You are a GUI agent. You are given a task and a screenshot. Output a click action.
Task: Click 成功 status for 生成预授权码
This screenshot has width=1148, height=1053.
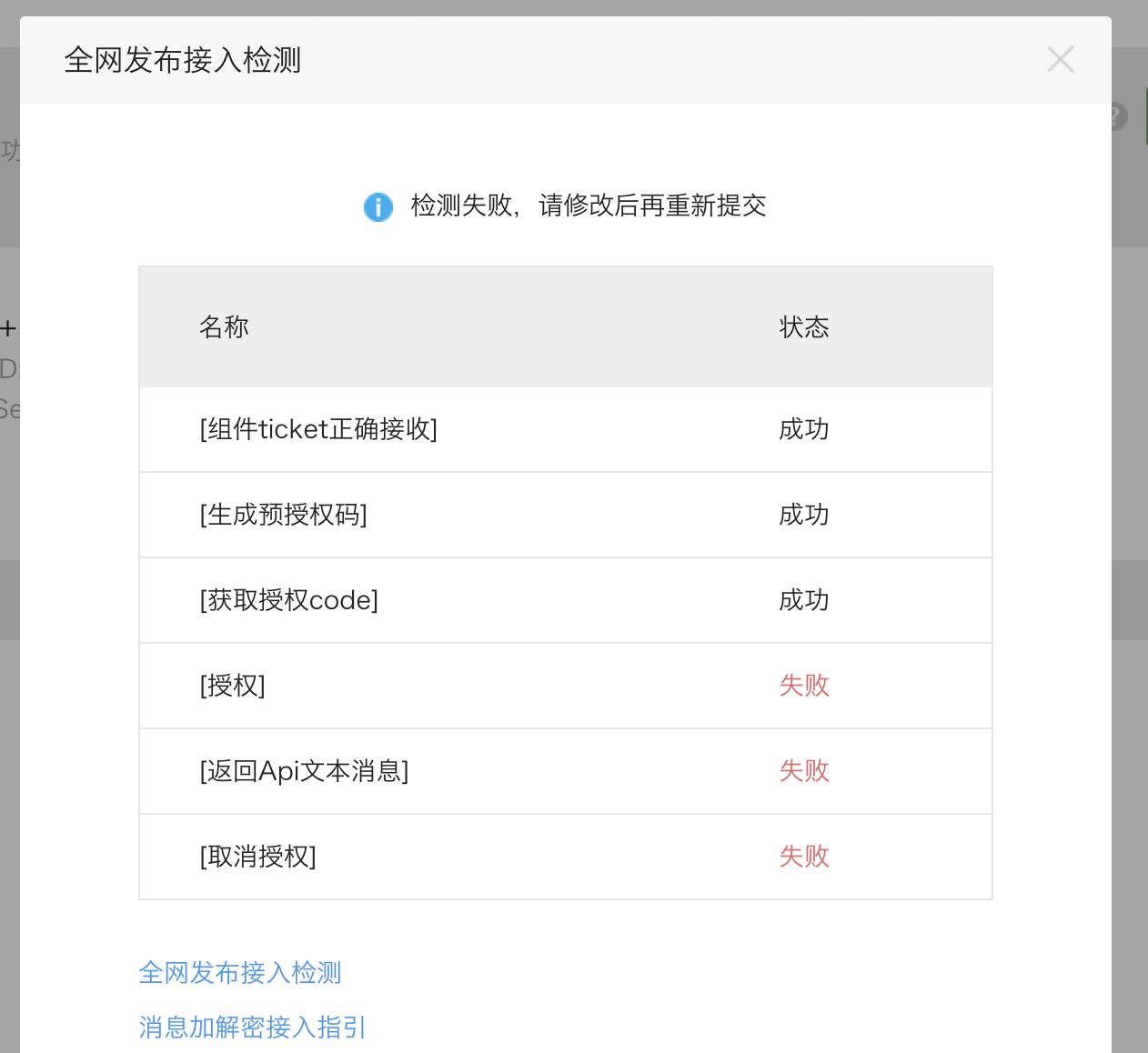tap(804, 515)
